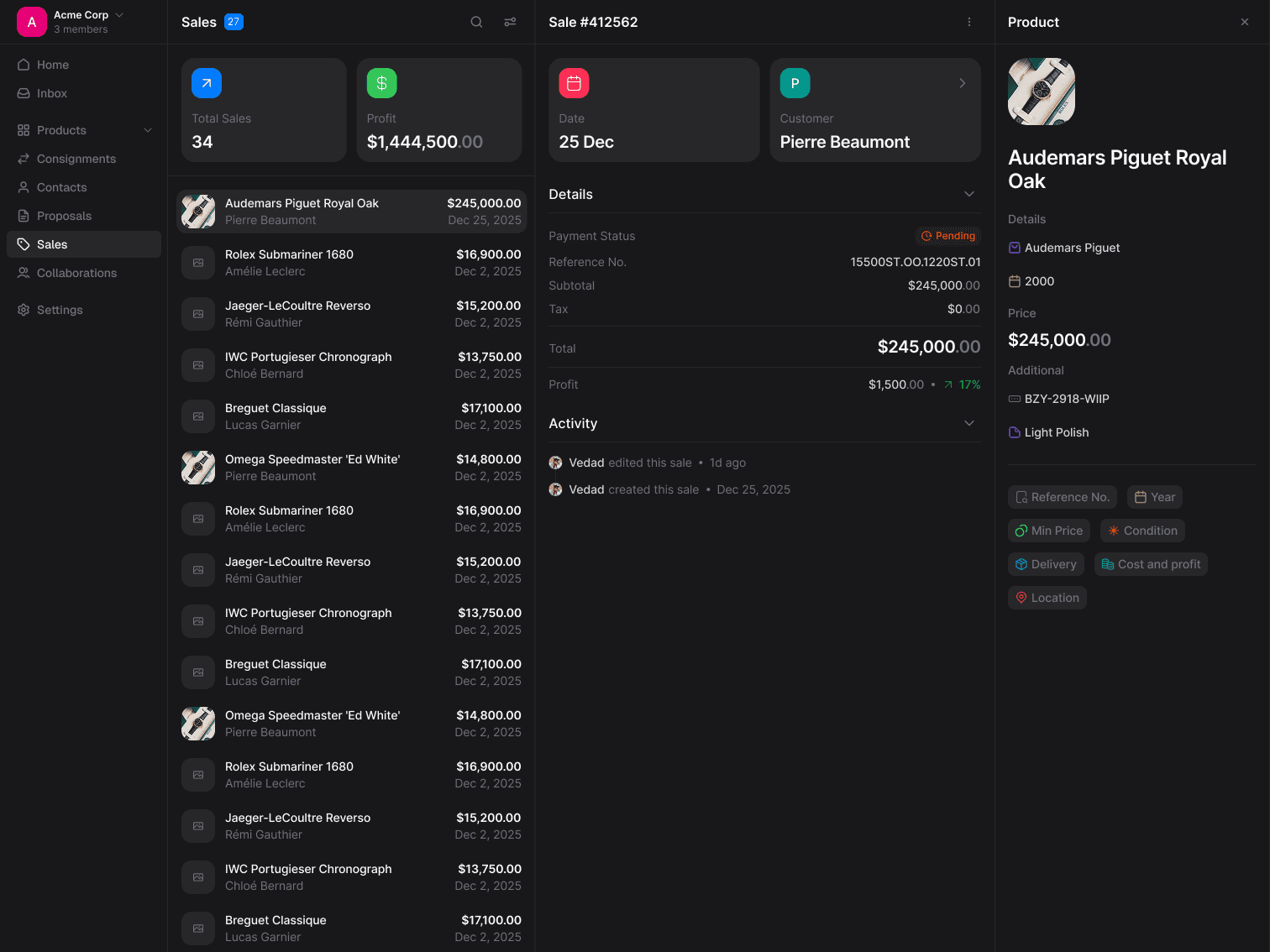This screenshot has width=1270, height=952.
Task: Add the Location field chip
Action: pyautogui.click(x=1047, y=598)
